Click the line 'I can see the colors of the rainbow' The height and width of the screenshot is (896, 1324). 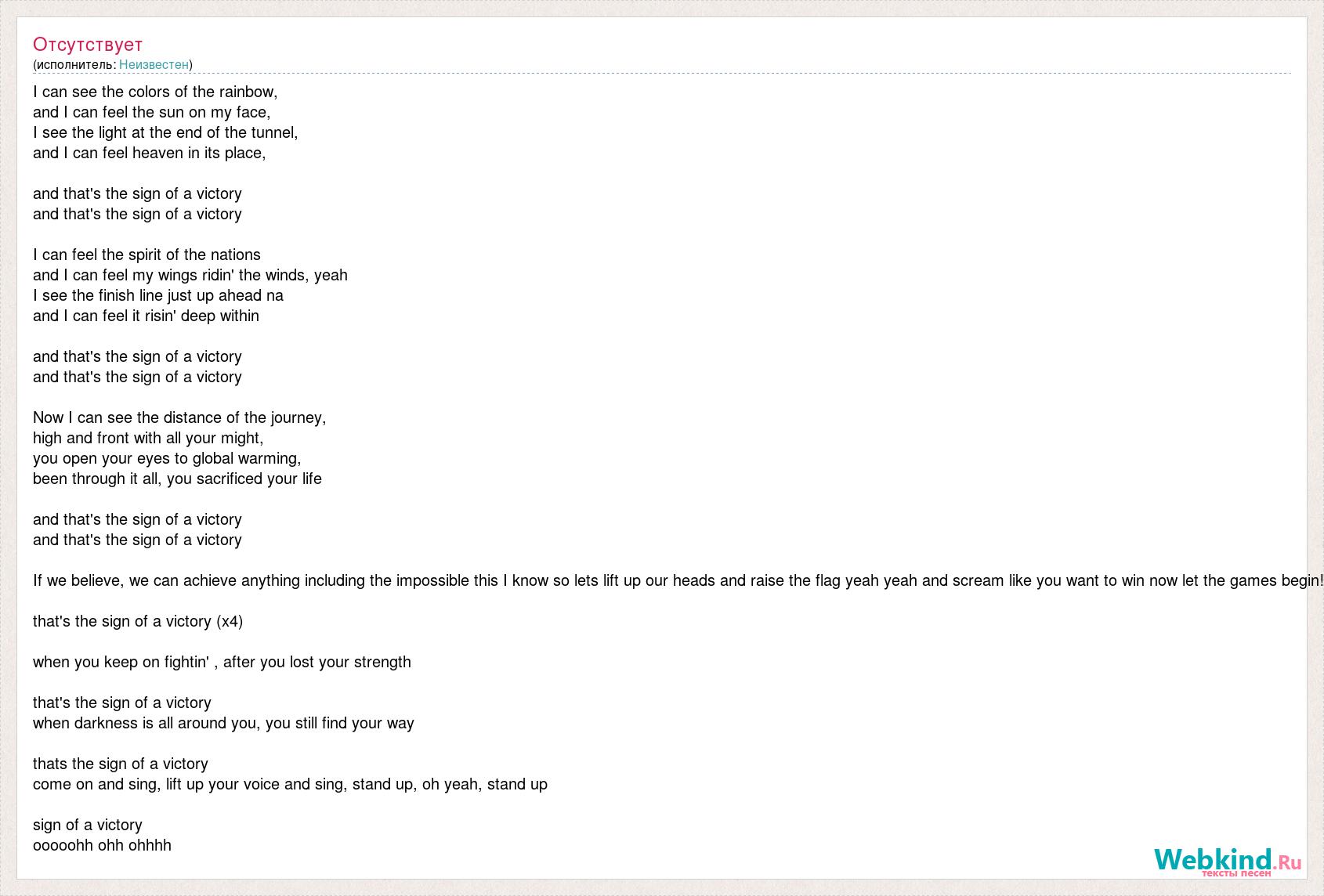[x=155, y=92]
